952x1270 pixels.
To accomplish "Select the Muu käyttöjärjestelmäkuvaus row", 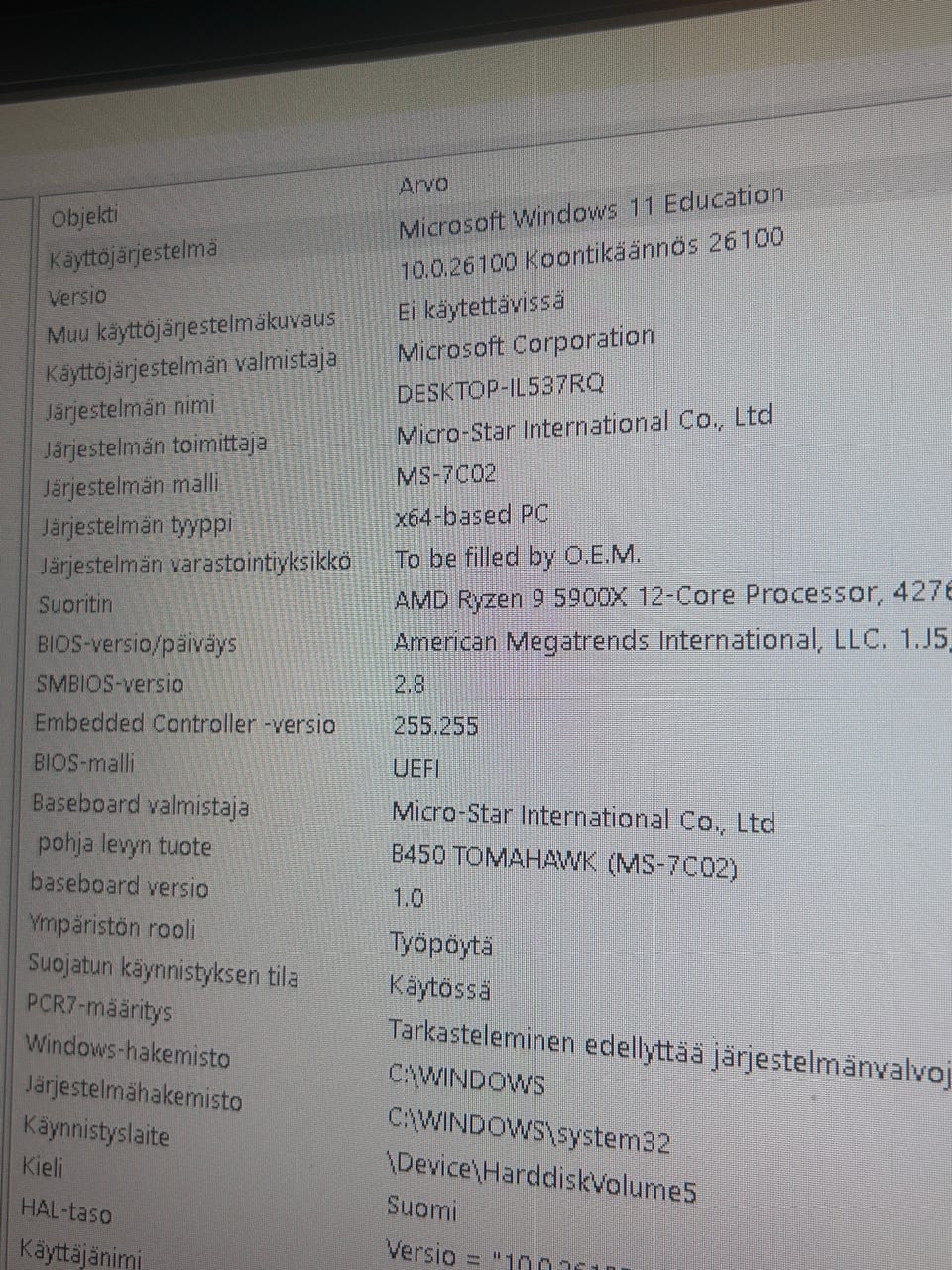I will pos(190,326).
